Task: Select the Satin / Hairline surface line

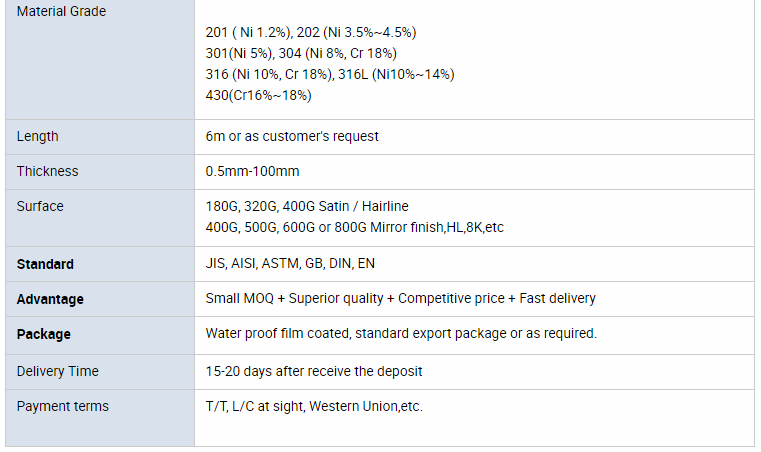Action: tap(307, 206)
